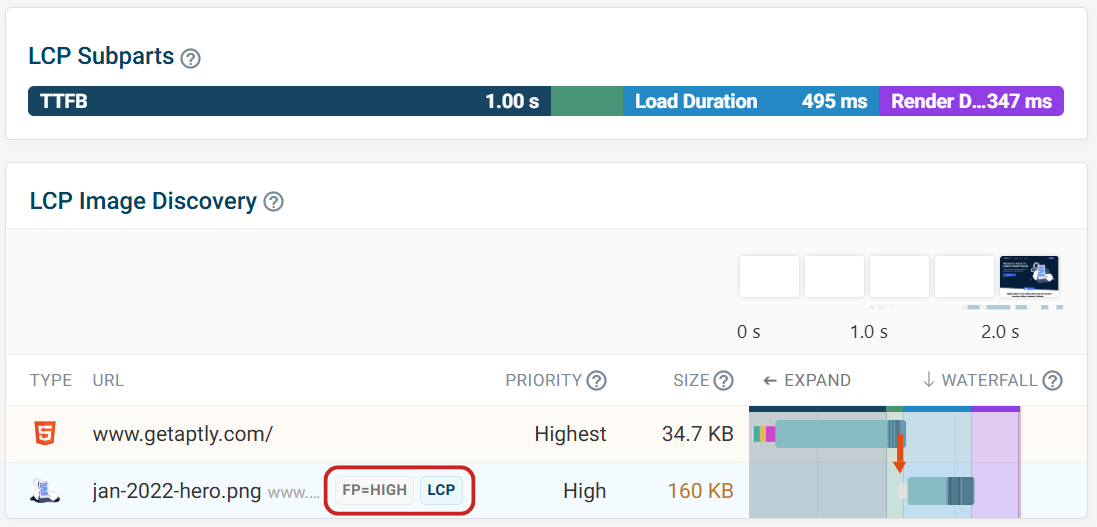Click the orange arrow in the waterfall chart
The image size is (1097, 527).
pos(899,455)
